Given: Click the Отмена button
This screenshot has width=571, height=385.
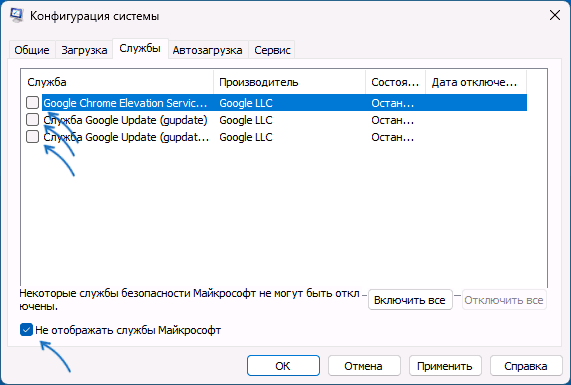Looking at the screenshot, I should (364, 366).
